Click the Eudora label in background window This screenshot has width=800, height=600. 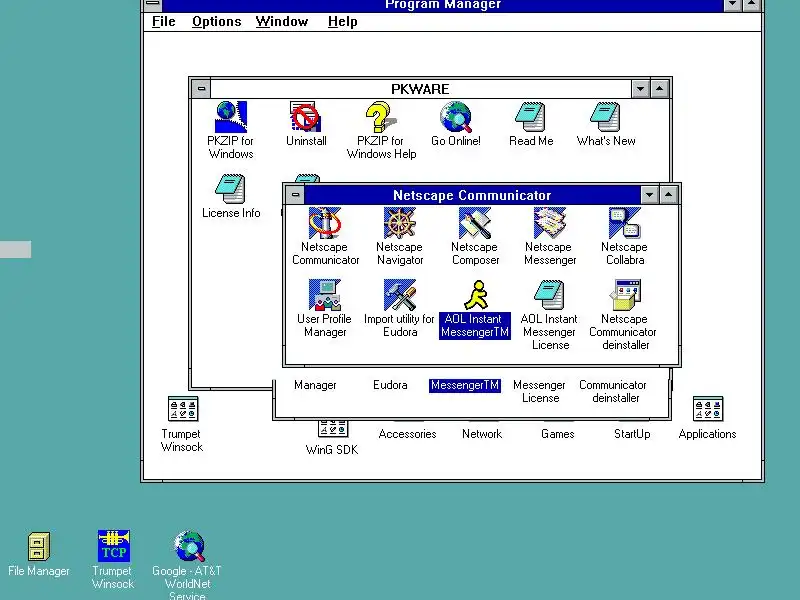pos(390,385)
